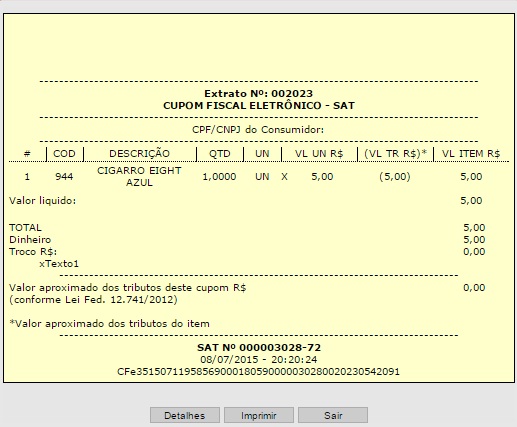517x427 pixels.
Task: Click the CPF/CNPJ do Consumidor field
Action: [x=258, y=130]
